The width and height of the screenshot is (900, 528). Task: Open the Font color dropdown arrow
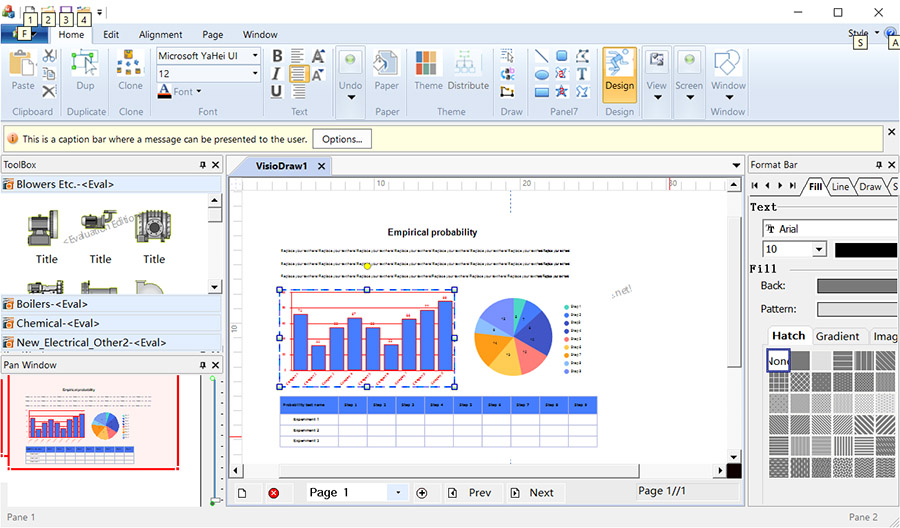point(199,91)
